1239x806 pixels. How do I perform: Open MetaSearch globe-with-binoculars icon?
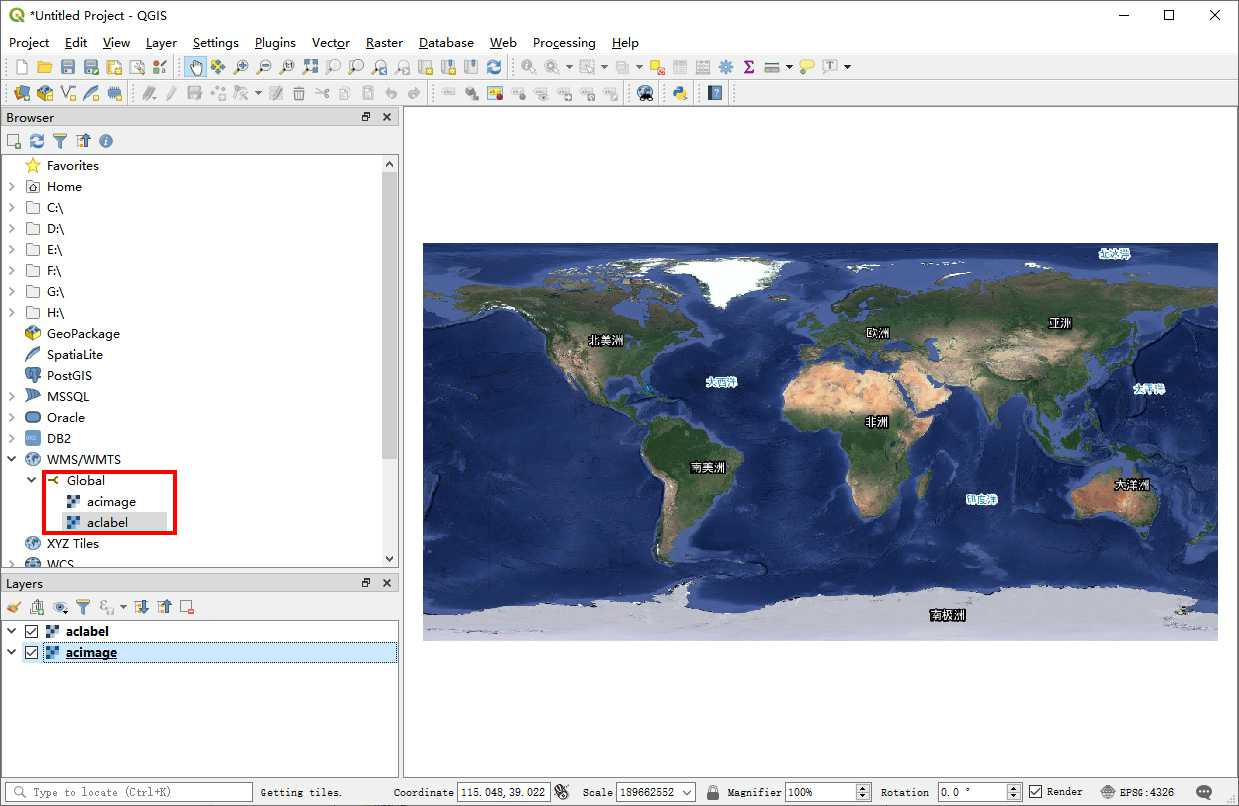pyautogui.click(x=645, y=93)
